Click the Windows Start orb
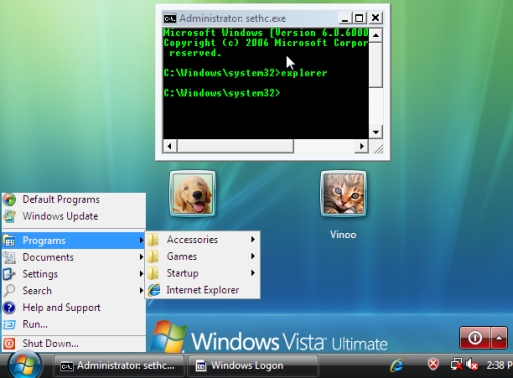The height and width of the screenshot is (378, 513). pyautogui.click(x=25, y=365)
